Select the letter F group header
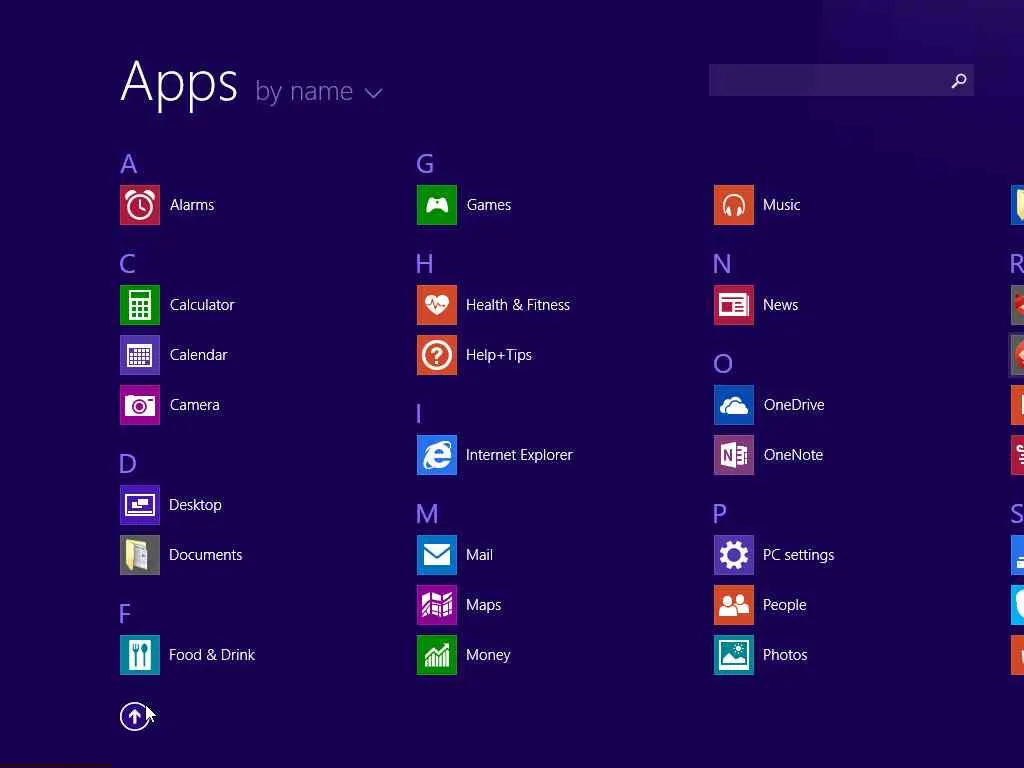Viewport: 1024px width, 768px height. pos(125,614)
